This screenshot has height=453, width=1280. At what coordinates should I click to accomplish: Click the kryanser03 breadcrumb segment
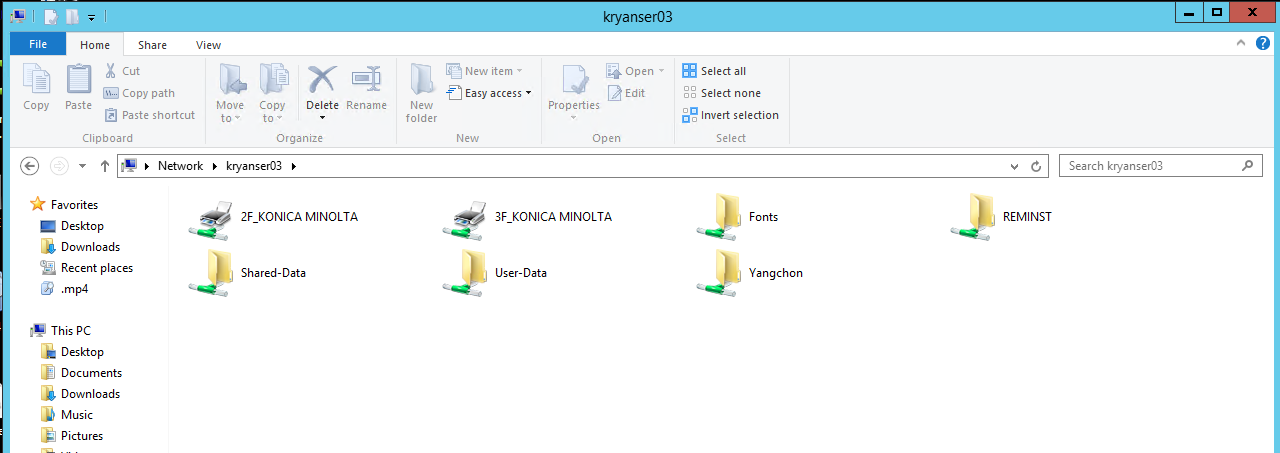256,166
